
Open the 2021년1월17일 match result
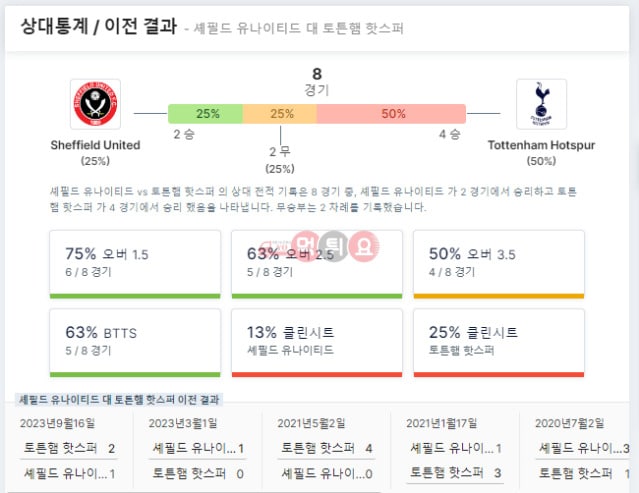pyautogui.click(x=455, y=448)
